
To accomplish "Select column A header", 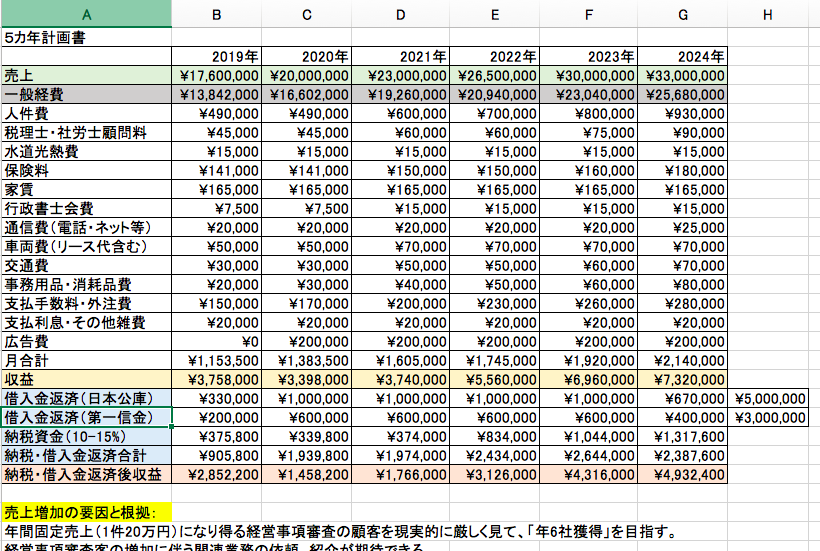I will pos(86,13).
